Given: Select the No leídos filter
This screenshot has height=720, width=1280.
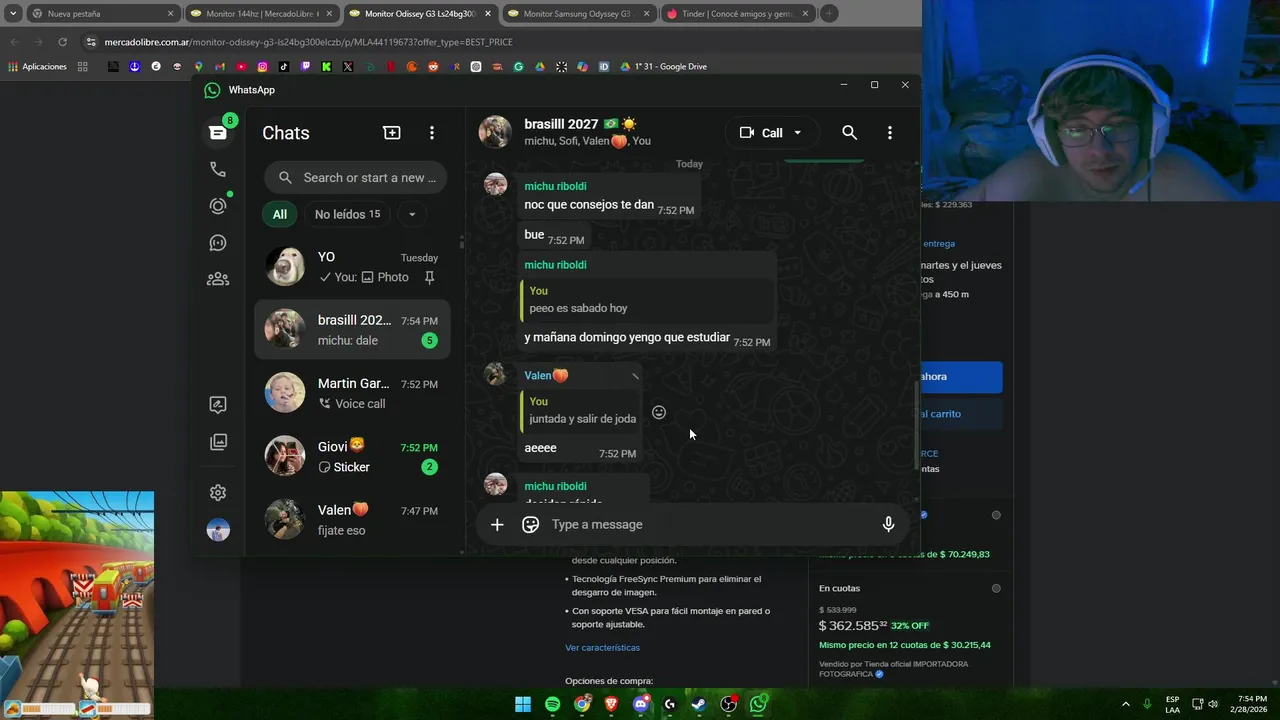Looking at the screenshot, I should tap(347, 214).
